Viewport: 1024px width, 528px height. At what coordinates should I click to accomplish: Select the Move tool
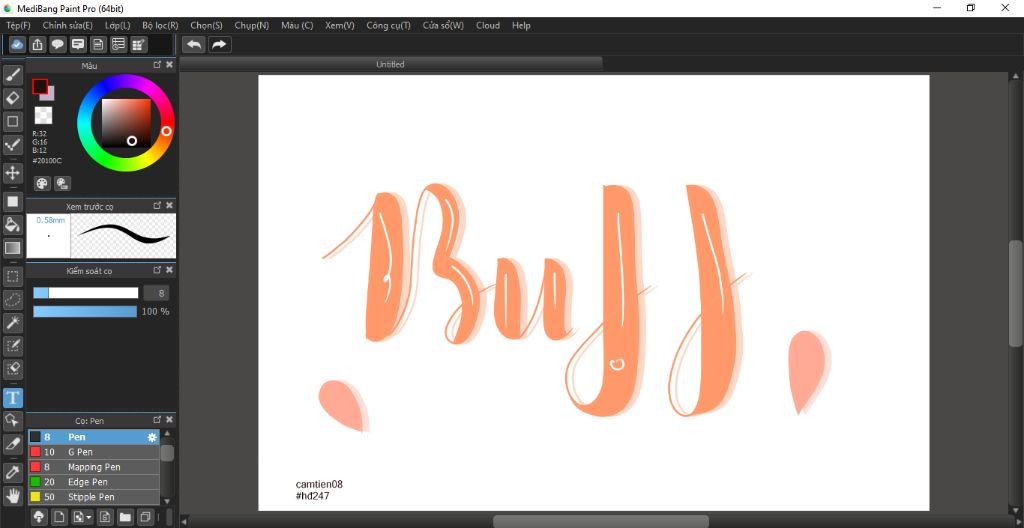point(12,173)
